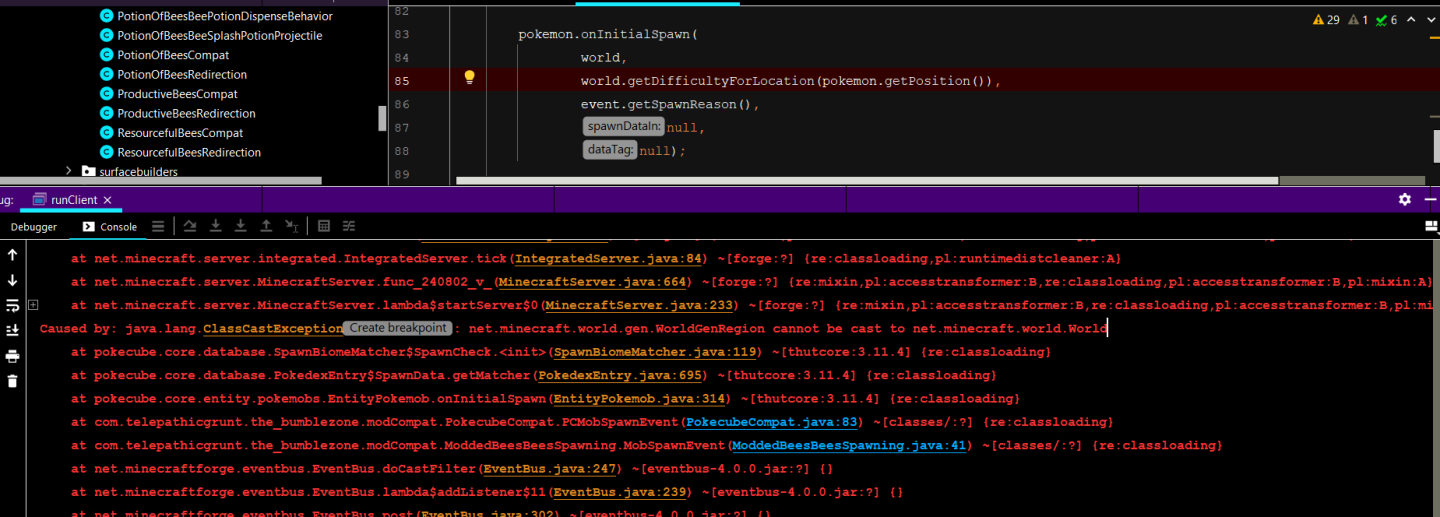
Task: Click the Step Into debug icon
Action: click(215, 227)
